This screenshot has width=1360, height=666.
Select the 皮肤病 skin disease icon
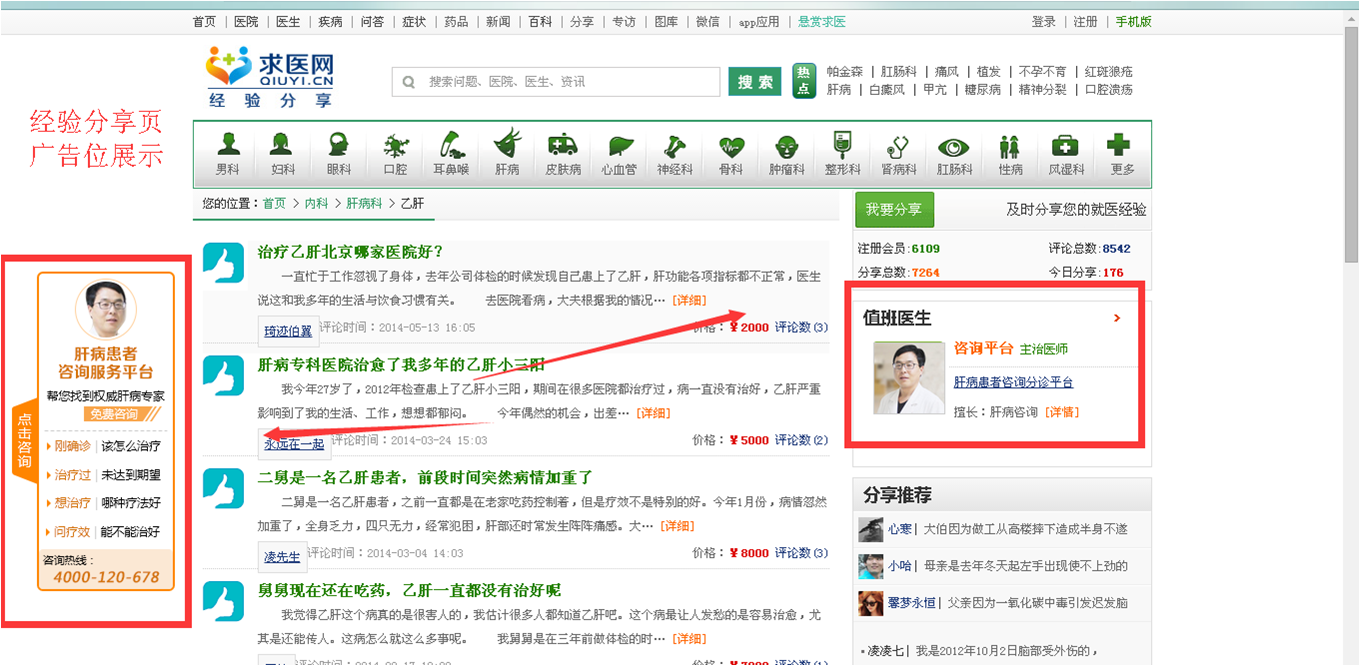[x=562, y=152]
